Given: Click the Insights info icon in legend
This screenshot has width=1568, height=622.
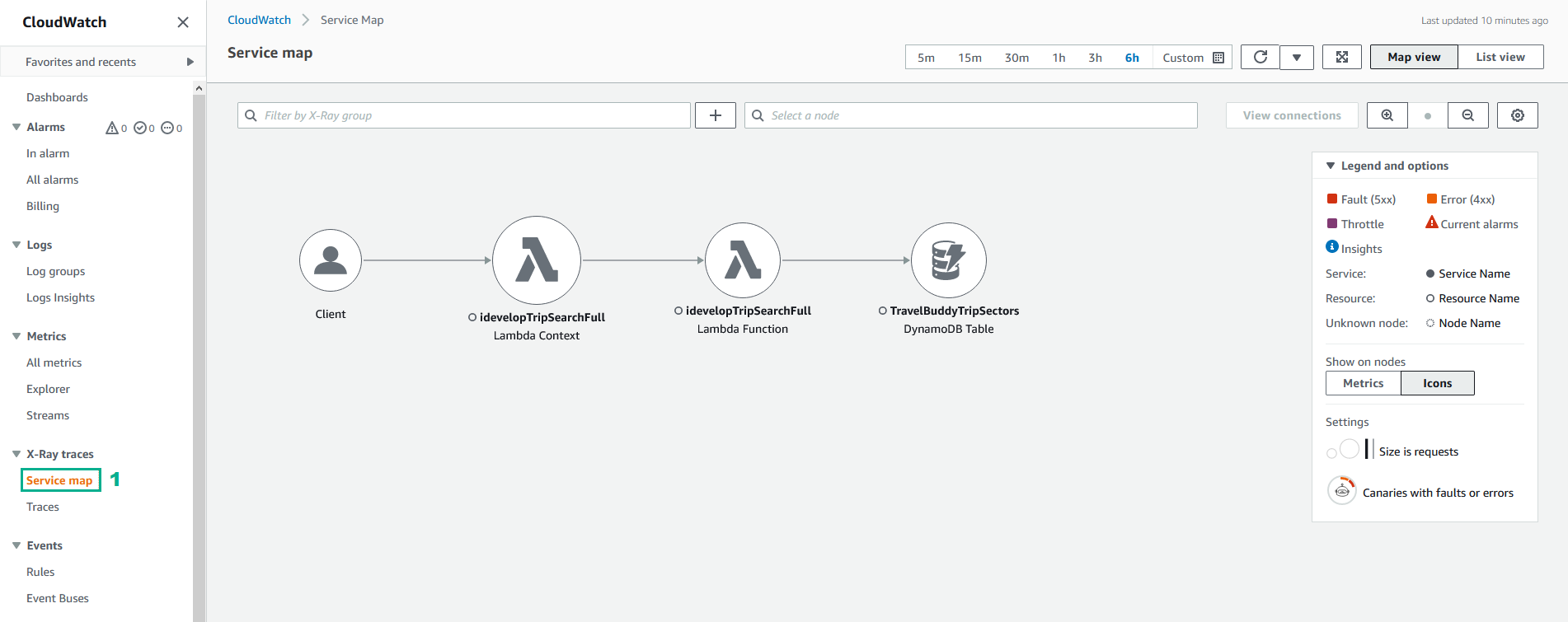Looking at the screenshot, I should pyautogui.click(x=1332, y=246).
